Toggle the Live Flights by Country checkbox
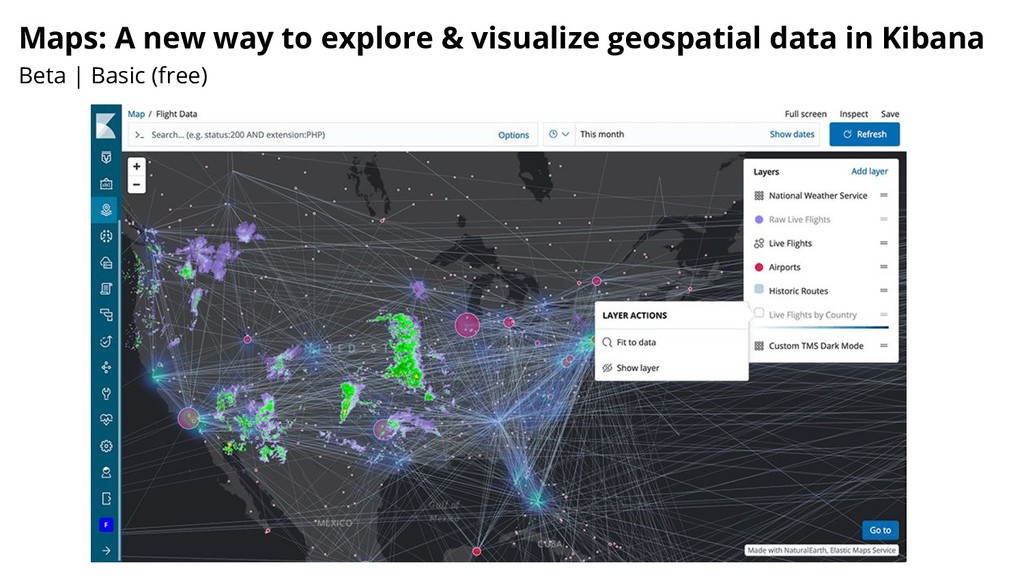Image resolution: width=1024 pixels, height=576 pixels. [759, 313]
